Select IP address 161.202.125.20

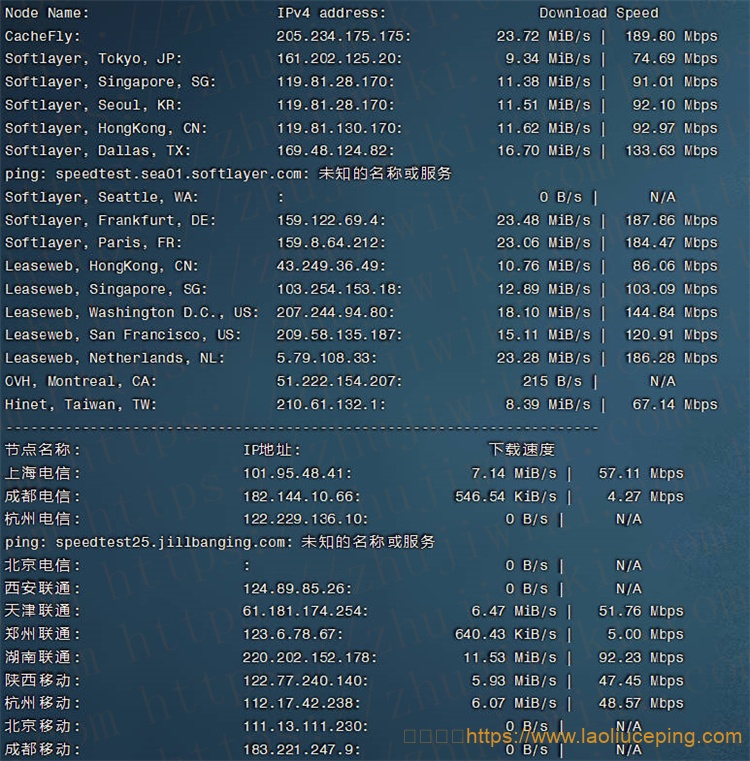click(x=339, y=59)
